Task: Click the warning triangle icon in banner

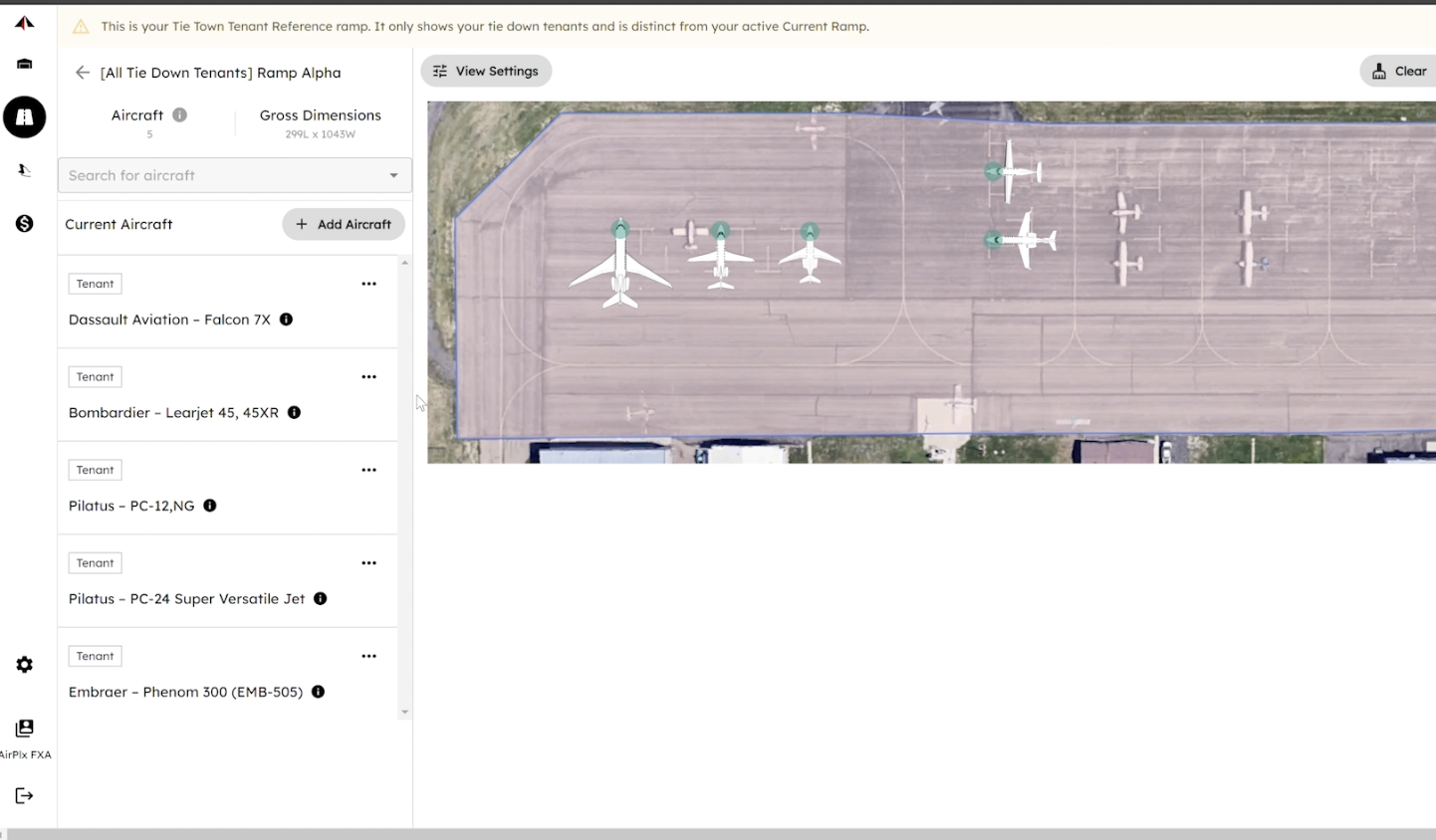Action: [81, 27]
